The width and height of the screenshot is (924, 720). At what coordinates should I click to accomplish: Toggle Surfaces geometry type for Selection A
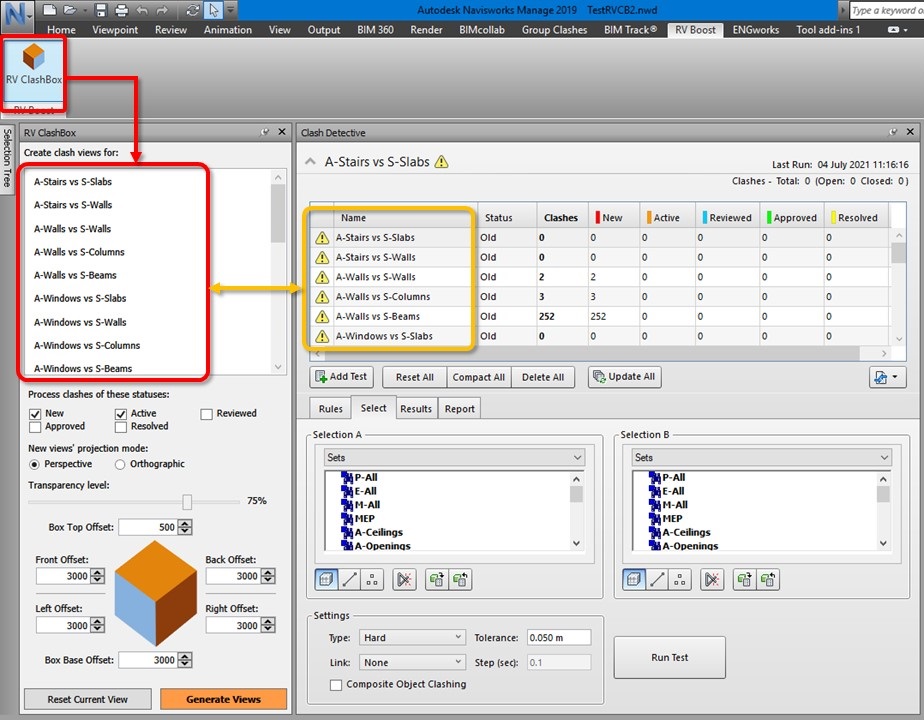[x=326, y=580]
